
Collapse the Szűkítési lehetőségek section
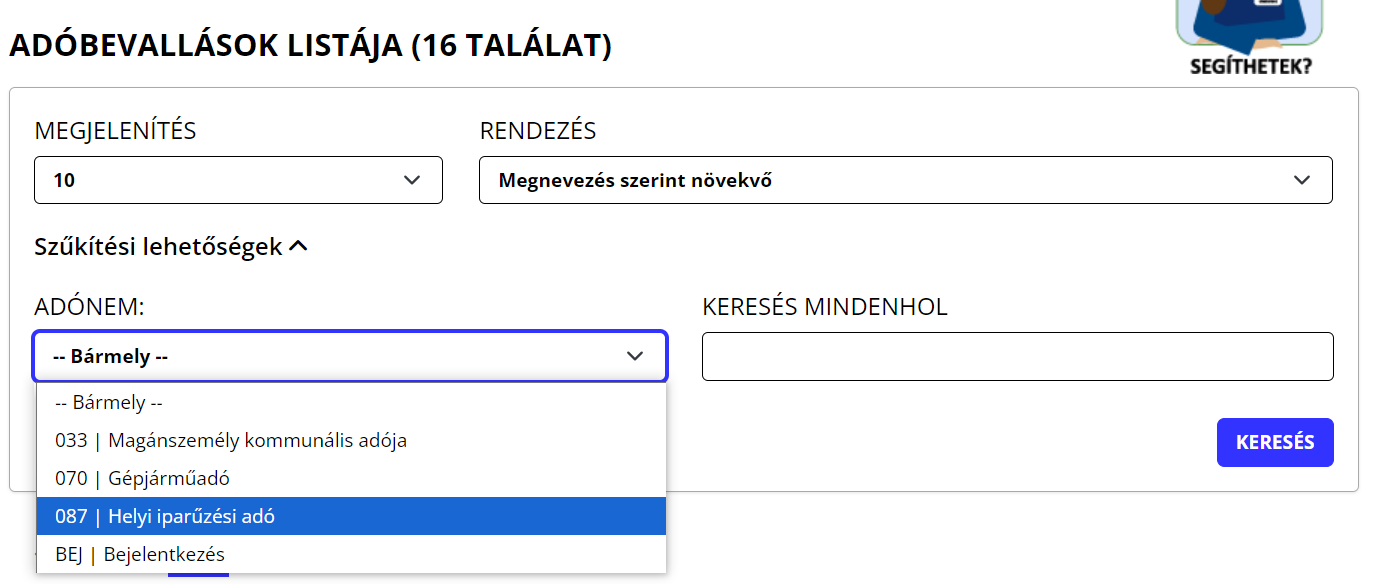171,247
